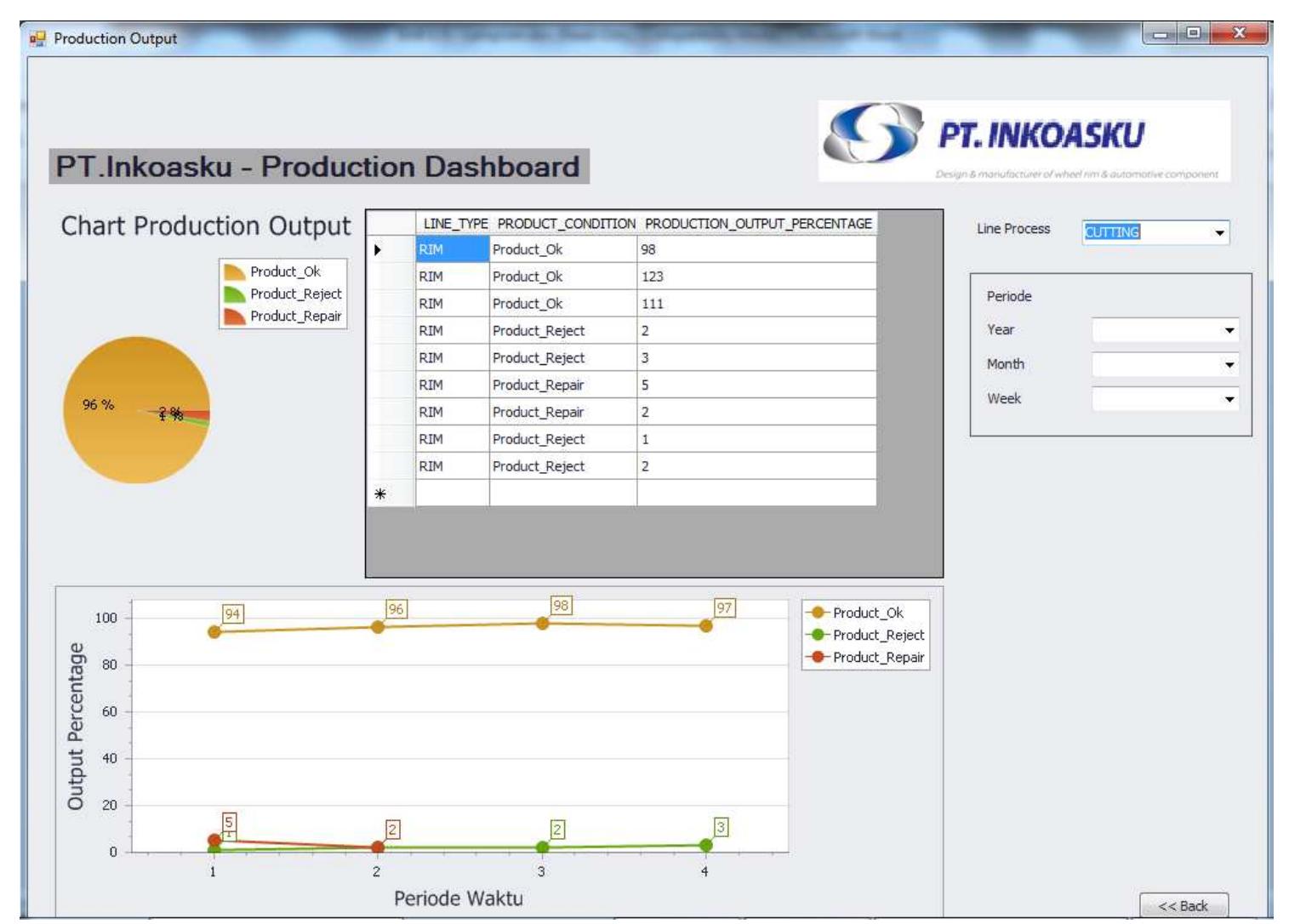Click the PRODUCT_CONDITION column header
This screenshot has height=924, width=1289.
tap(564, 224)
